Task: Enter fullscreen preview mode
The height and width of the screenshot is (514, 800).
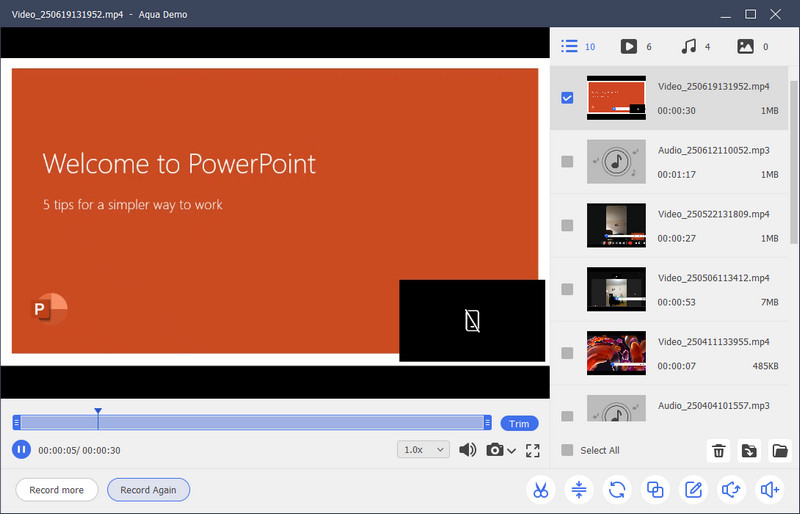Action: coord(533,450)
